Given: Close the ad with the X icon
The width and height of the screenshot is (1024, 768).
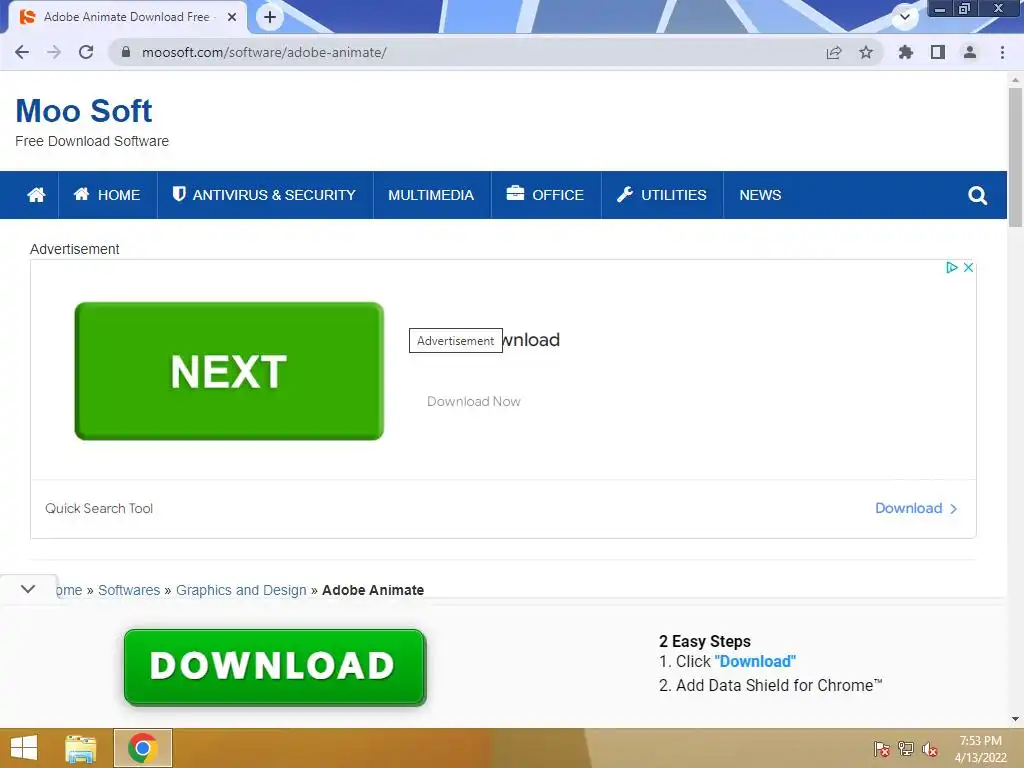Looking at the screenshot, I should pyautogui.click(x=968, y=268).
